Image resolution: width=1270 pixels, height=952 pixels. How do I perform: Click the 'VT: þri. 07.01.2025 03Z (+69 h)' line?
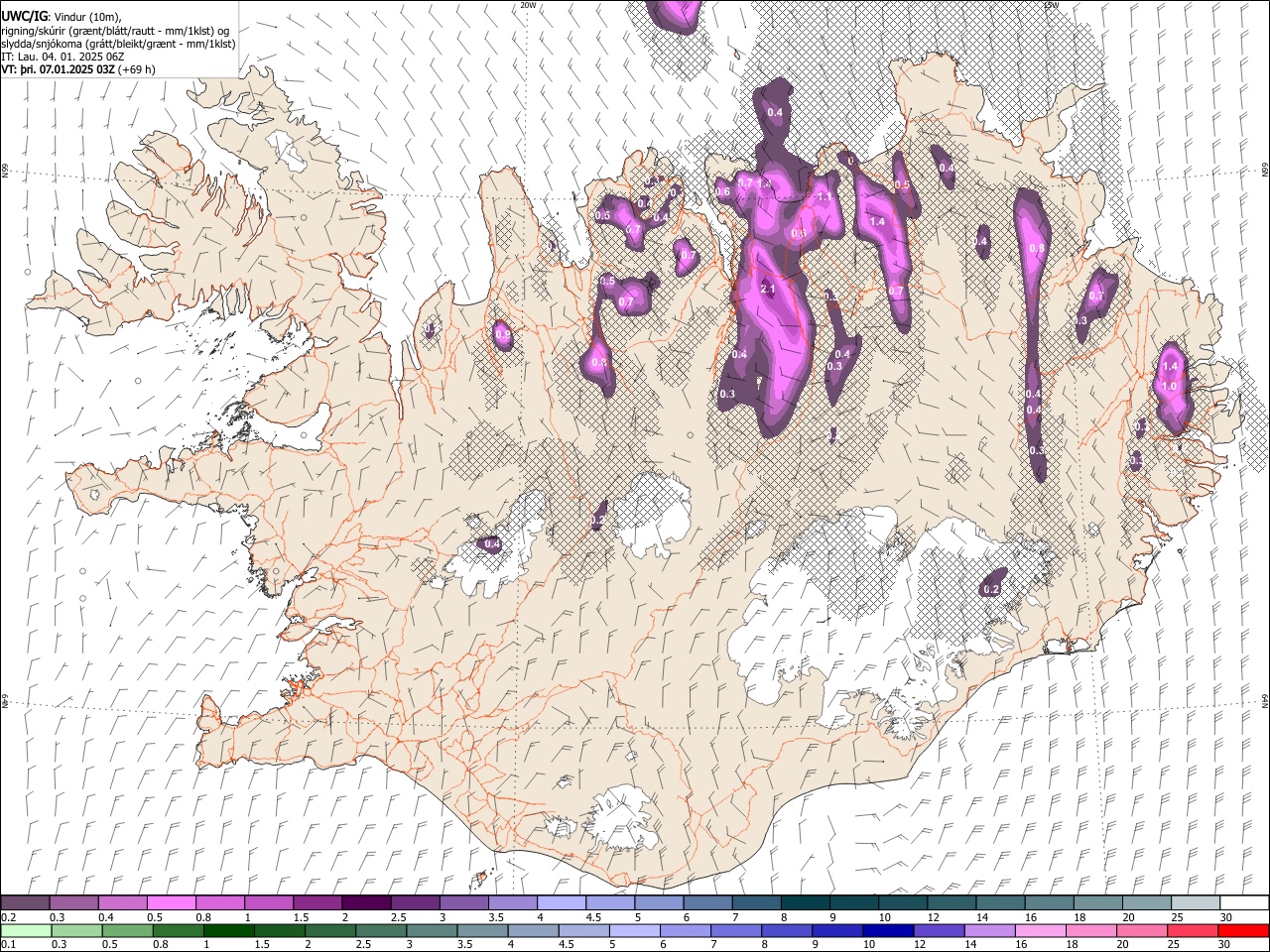(x=78, y=69)
